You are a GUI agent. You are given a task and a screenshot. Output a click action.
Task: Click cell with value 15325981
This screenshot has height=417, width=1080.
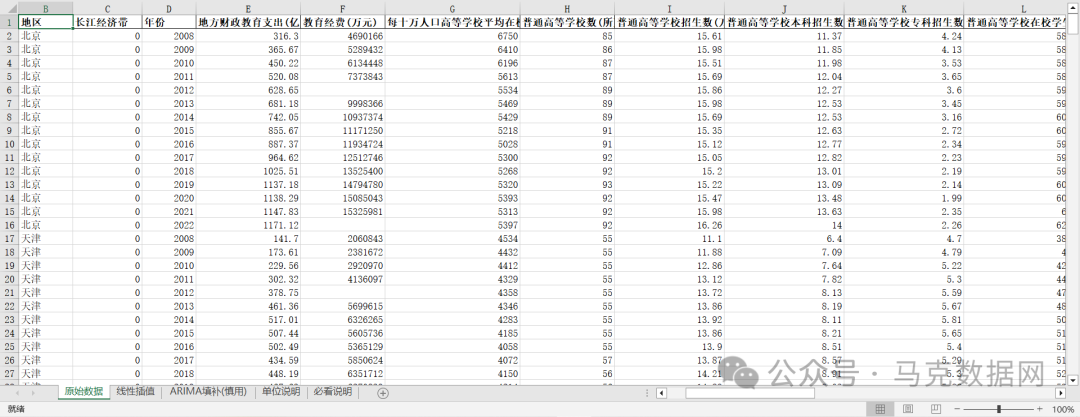[x=343, y=212]
